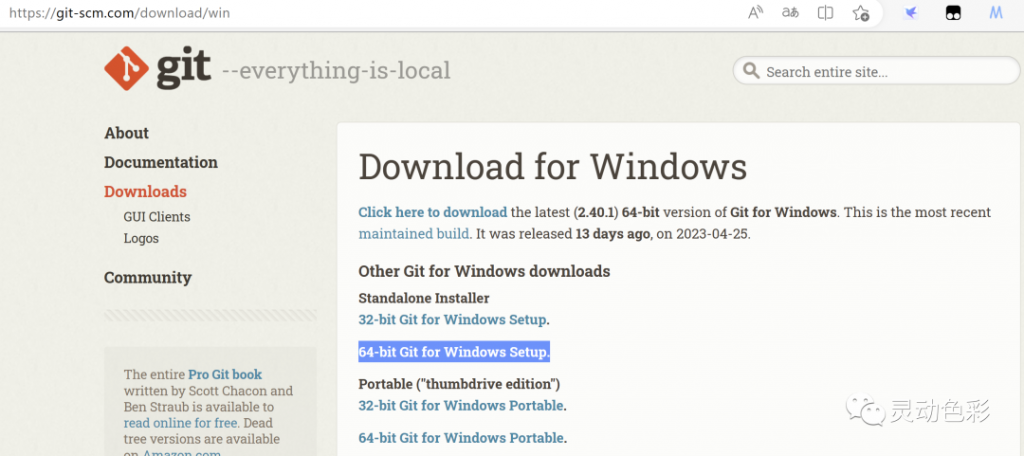Click 'Other Git for Windows downloads' heading
This screenshot has width=1024, height=456.
tap(484, 272)
